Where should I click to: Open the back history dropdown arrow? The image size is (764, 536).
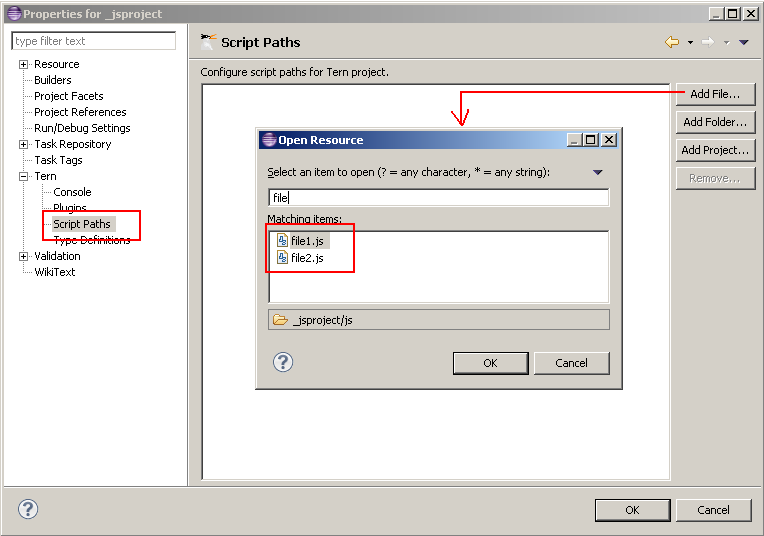[690, 43]
